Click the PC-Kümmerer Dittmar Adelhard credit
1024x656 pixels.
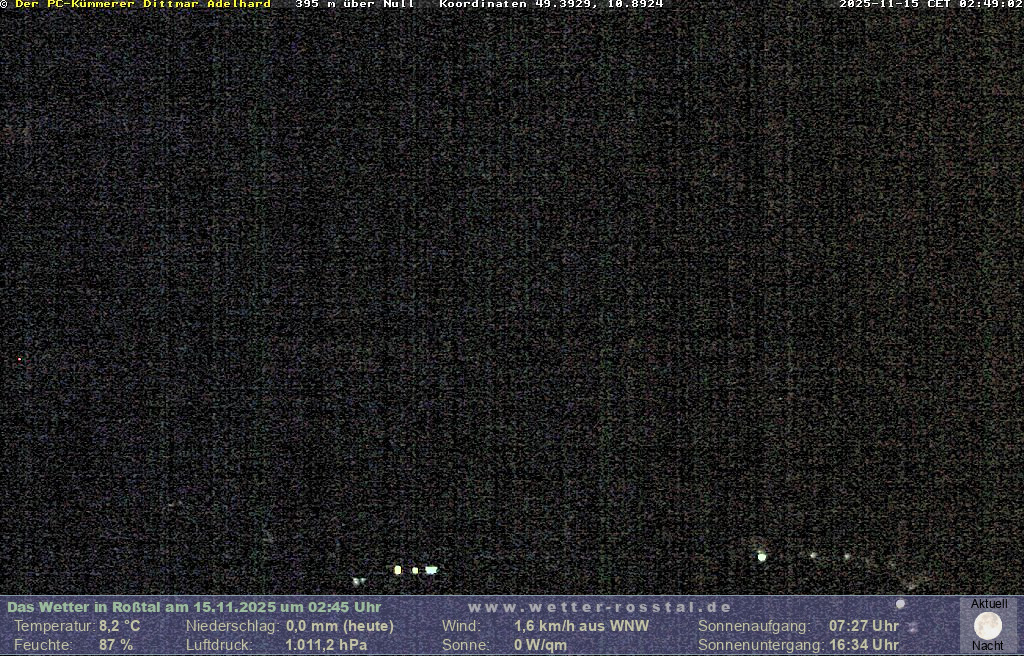click(x=143, y=5)
